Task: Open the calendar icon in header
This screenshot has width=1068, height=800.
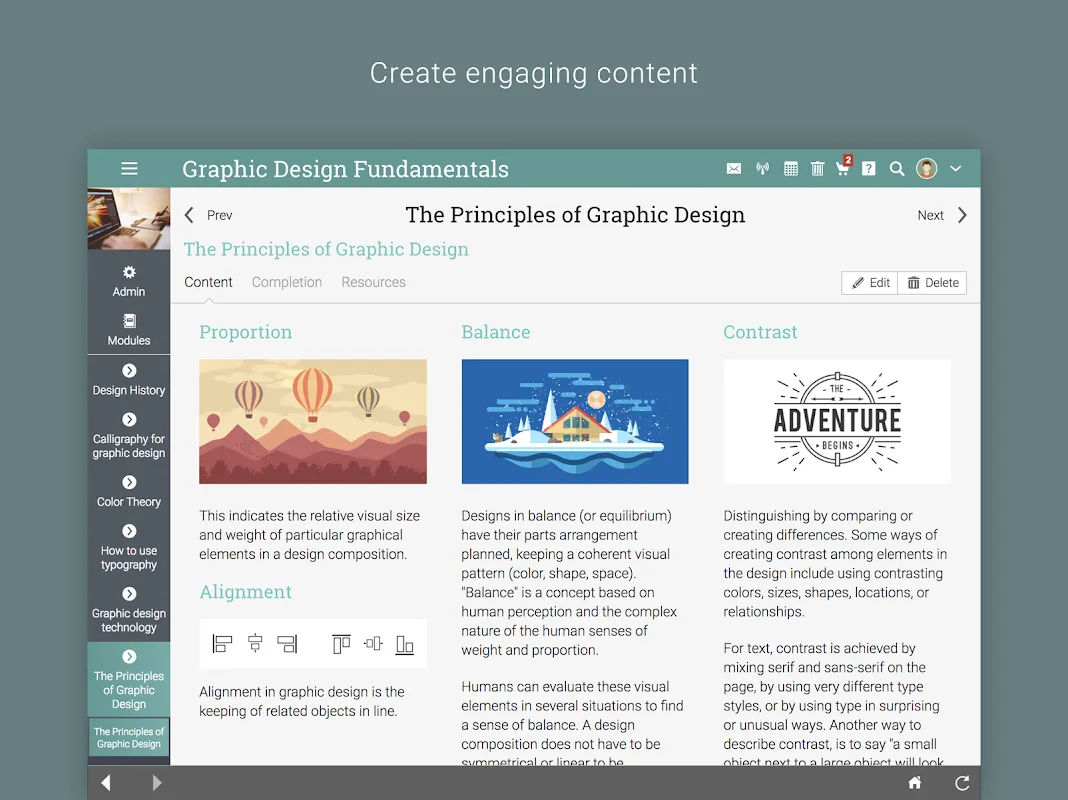Action: (791, 169)
